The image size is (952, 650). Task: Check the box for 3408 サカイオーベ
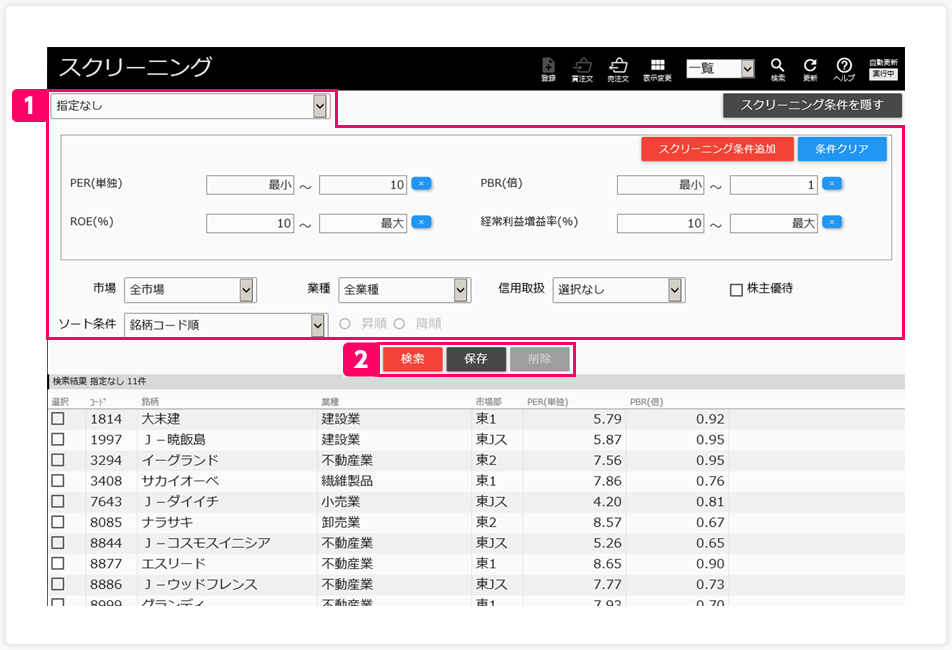tap(58, 481)
